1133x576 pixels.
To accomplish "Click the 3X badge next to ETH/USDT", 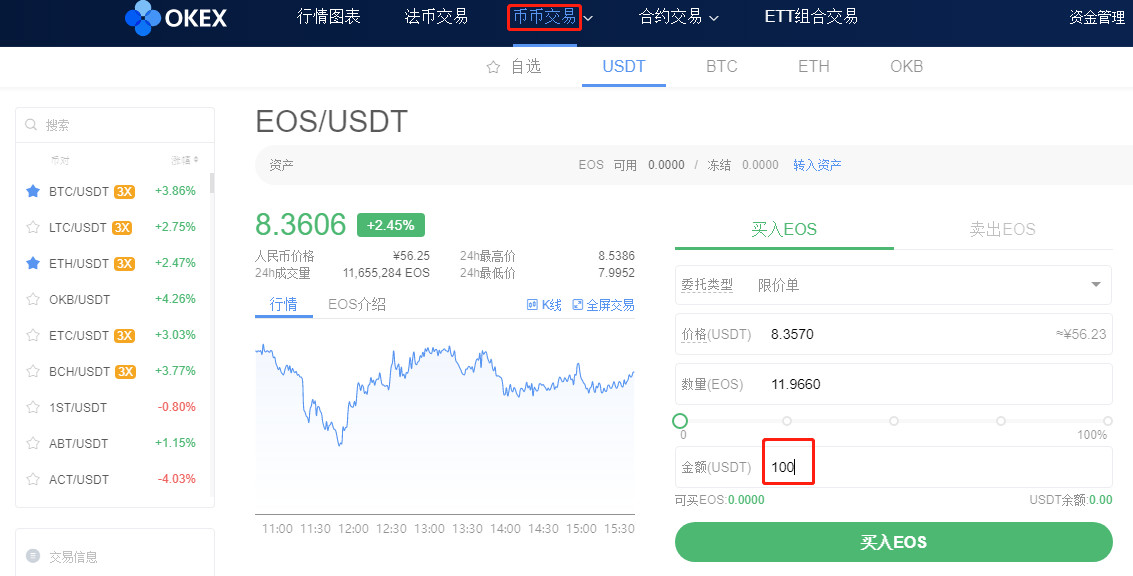I will point(124,264).
